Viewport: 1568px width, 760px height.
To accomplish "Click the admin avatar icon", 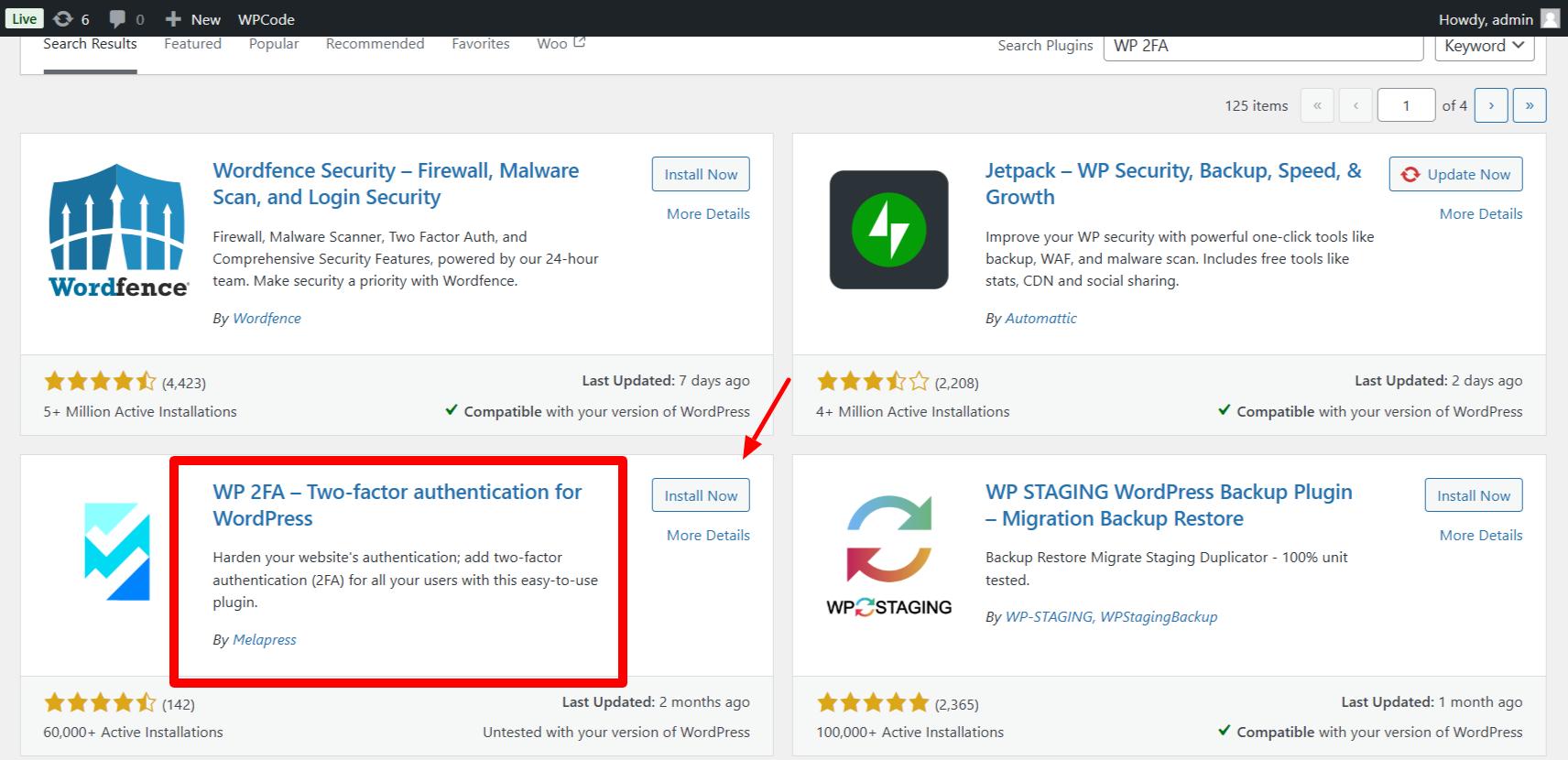I will tap(1550, 18).
